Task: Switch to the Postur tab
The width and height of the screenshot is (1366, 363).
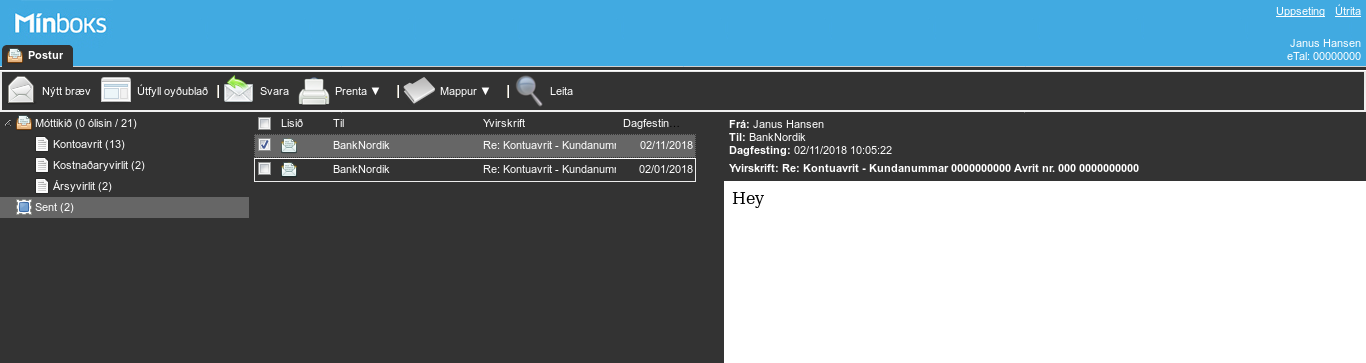Action: (x=37, y=55)
